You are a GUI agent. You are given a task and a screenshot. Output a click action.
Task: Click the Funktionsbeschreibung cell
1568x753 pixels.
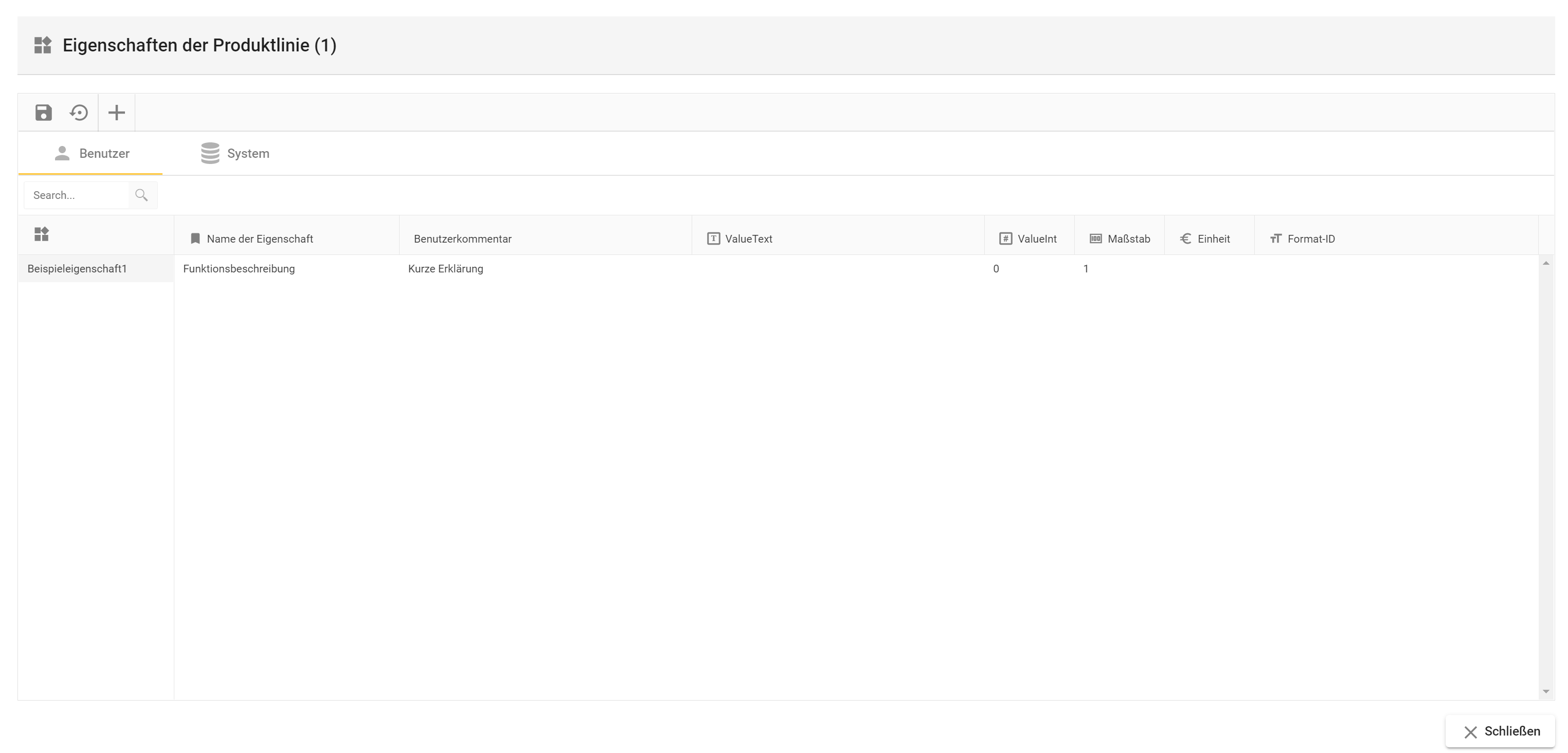(239, 269)
